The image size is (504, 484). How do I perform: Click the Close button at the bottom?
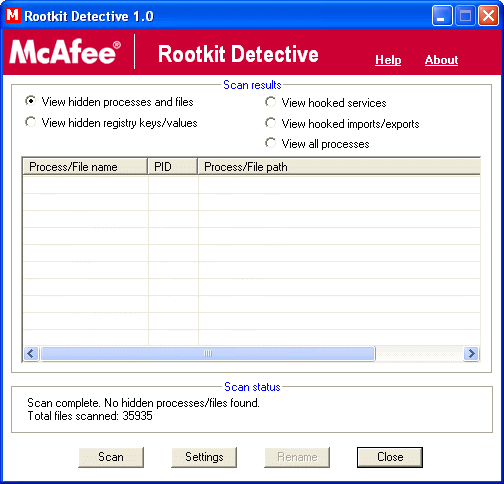[390, 457]
